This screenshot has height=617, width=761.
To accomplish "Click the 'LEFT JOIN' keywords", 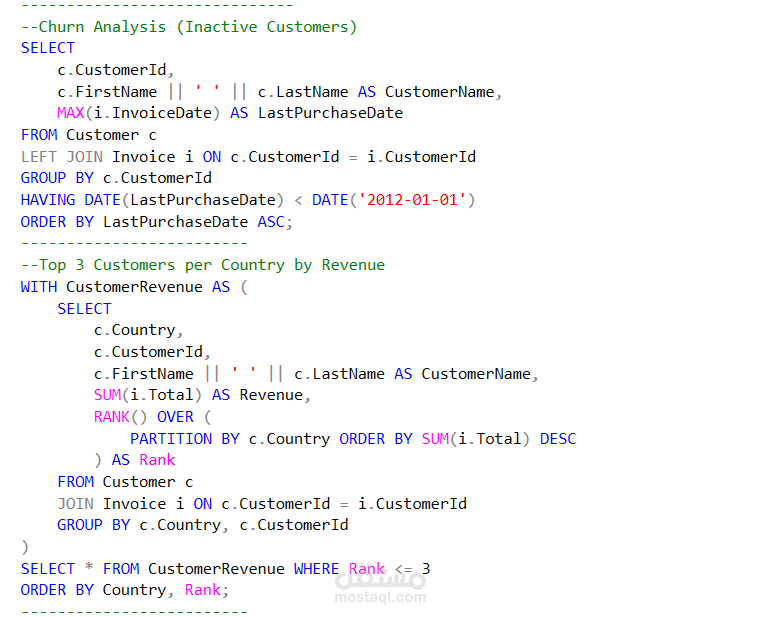I will pos(62,157).
